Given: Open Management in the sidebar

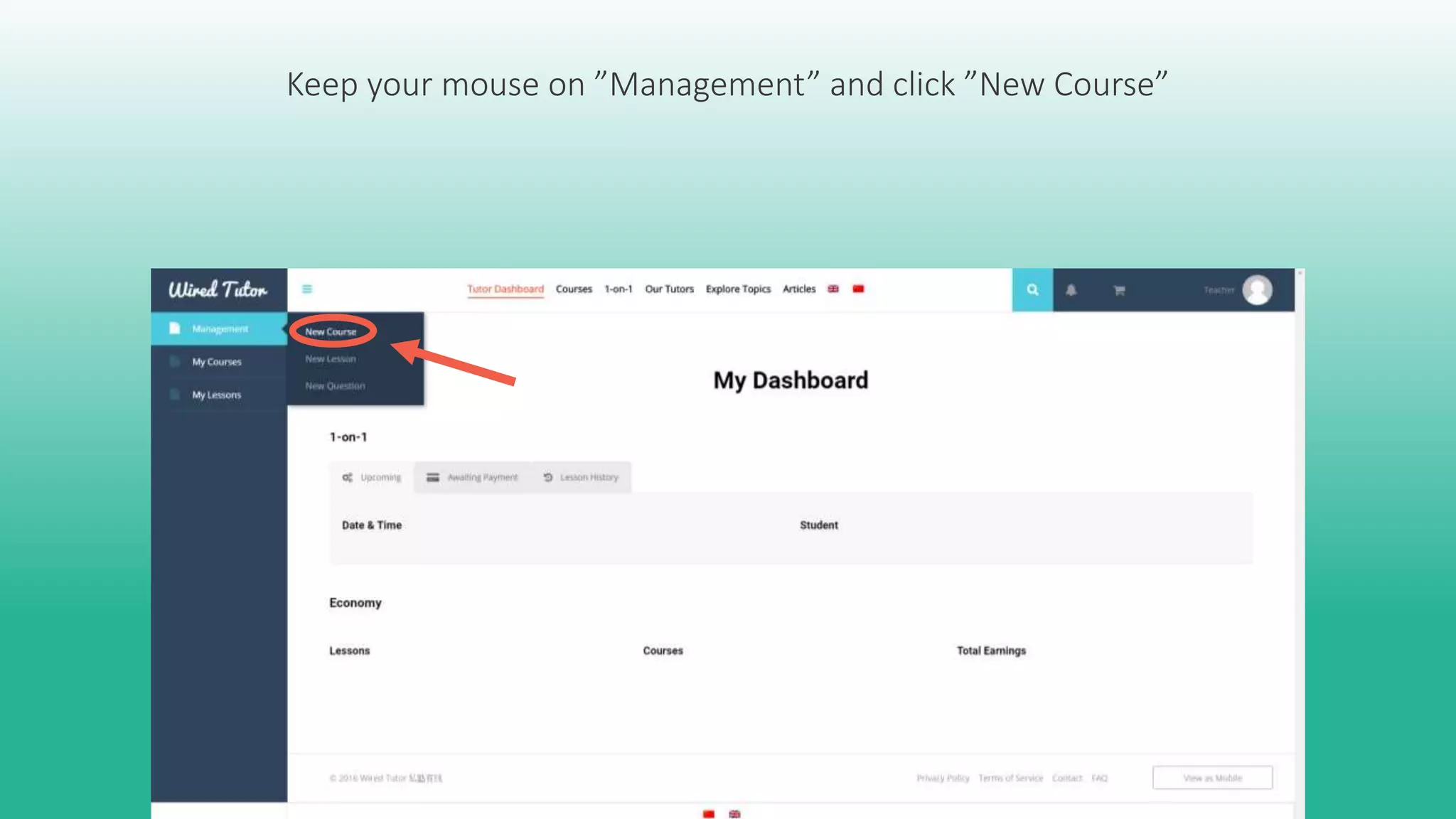Looking at the screenshot, I should pos(219,328).
